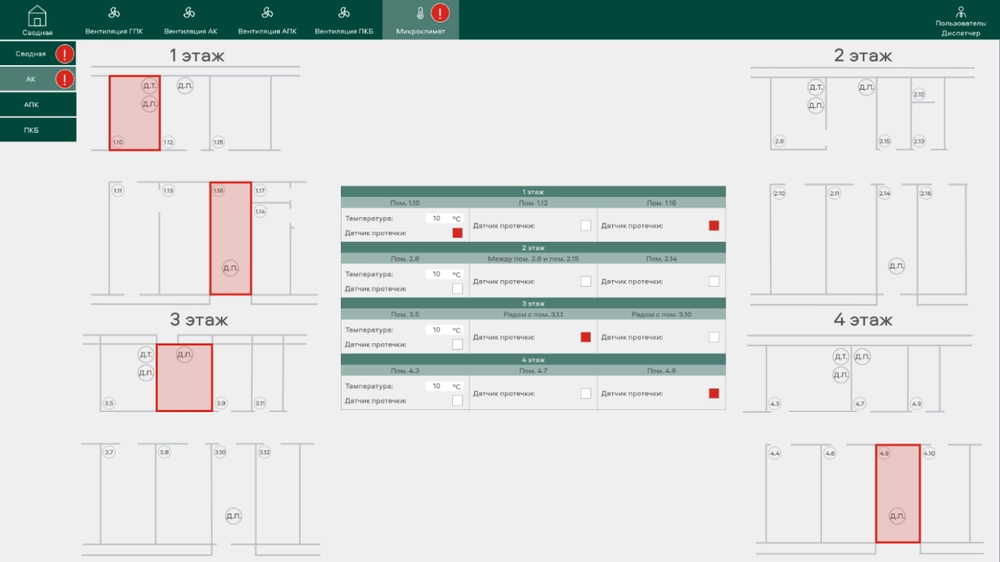Select the Вентиляция АПК fan icon
Viewport: 1000px width, 562px height.
pos(267,14)
